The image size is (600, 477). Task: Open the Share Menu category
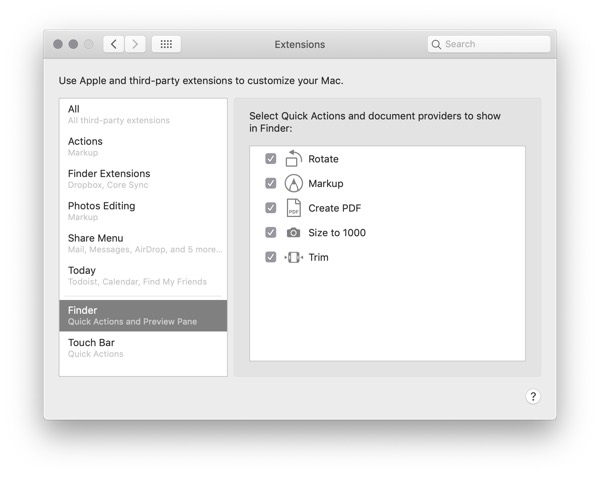pyautogui.click(x=143, y=243)
